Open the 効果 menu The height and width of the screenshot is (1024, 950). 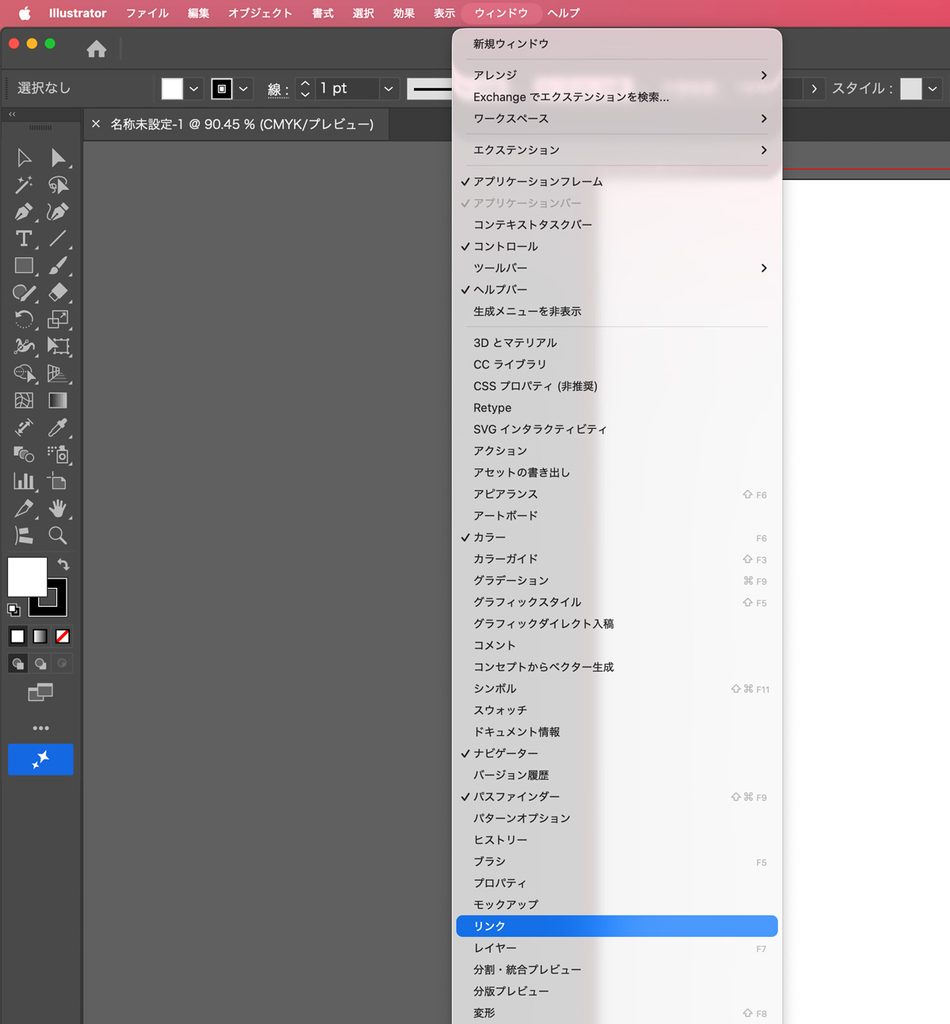pos(404,13)
